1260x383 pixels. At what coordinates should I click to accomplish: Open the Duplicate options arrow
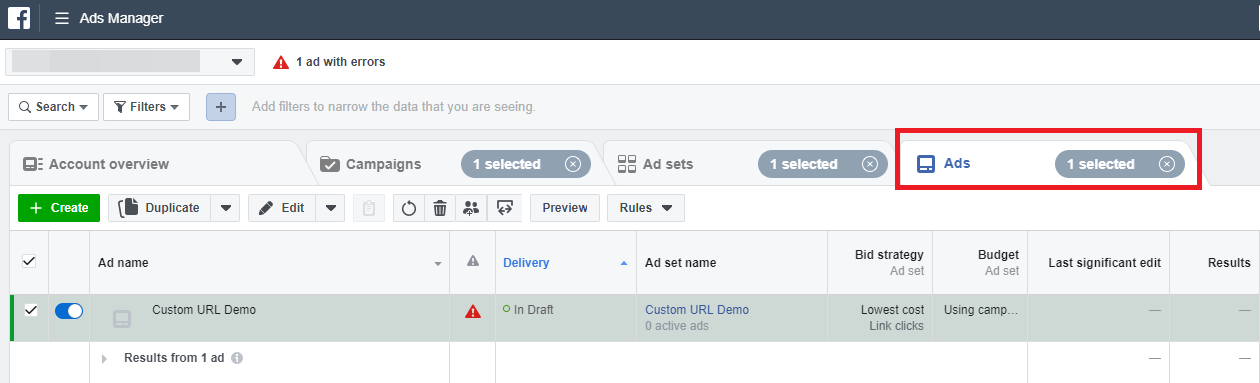coord(225,208)
